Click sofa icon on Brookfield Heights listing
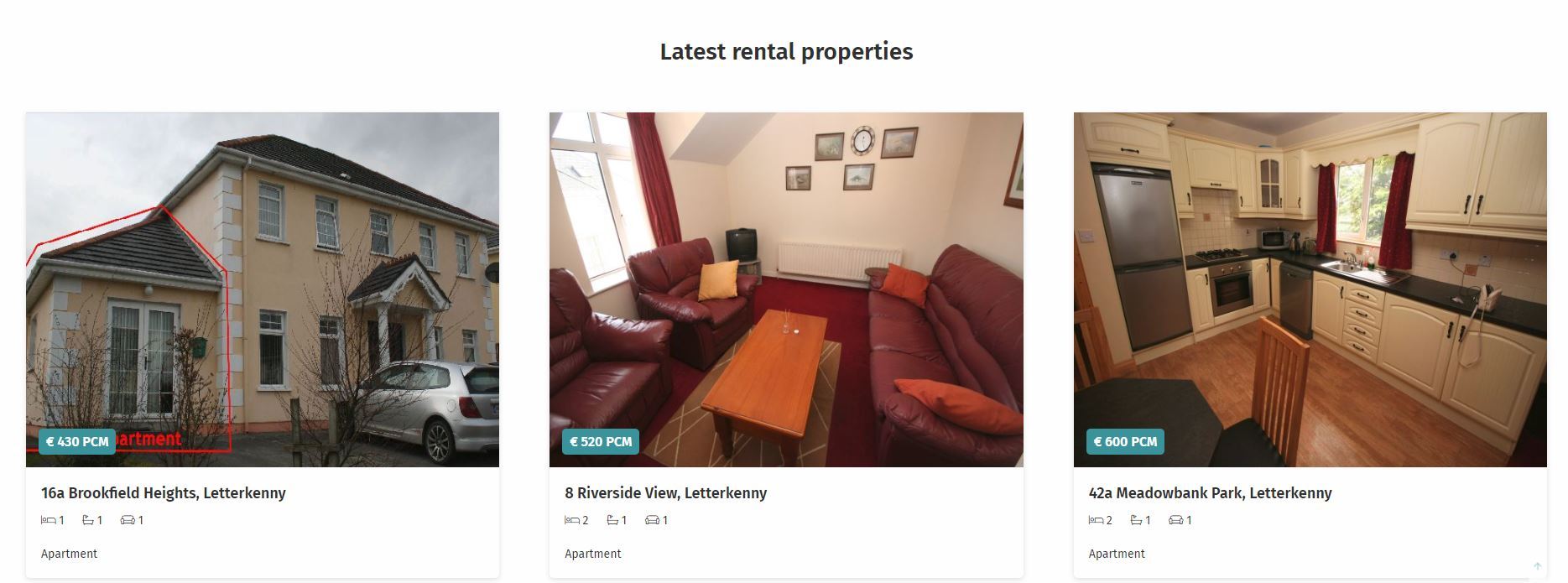This screenshot has width=1568, height=583. click(x=128, y=520)
